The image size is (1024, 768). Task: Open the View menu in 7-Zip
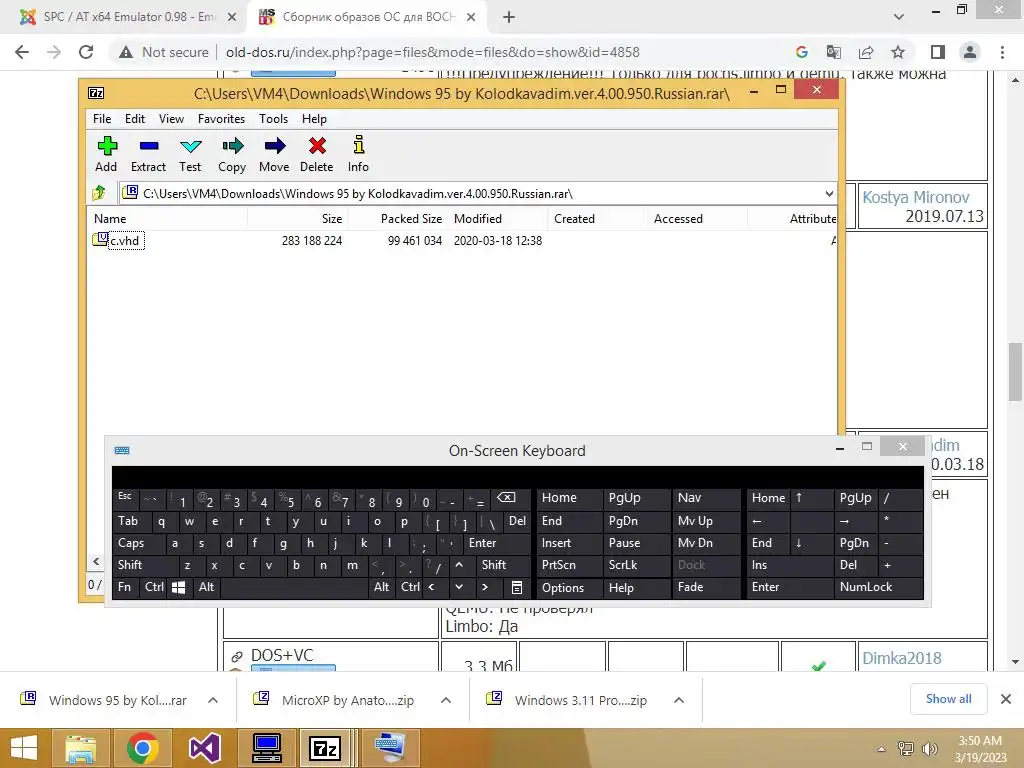(x=171, y=119)
